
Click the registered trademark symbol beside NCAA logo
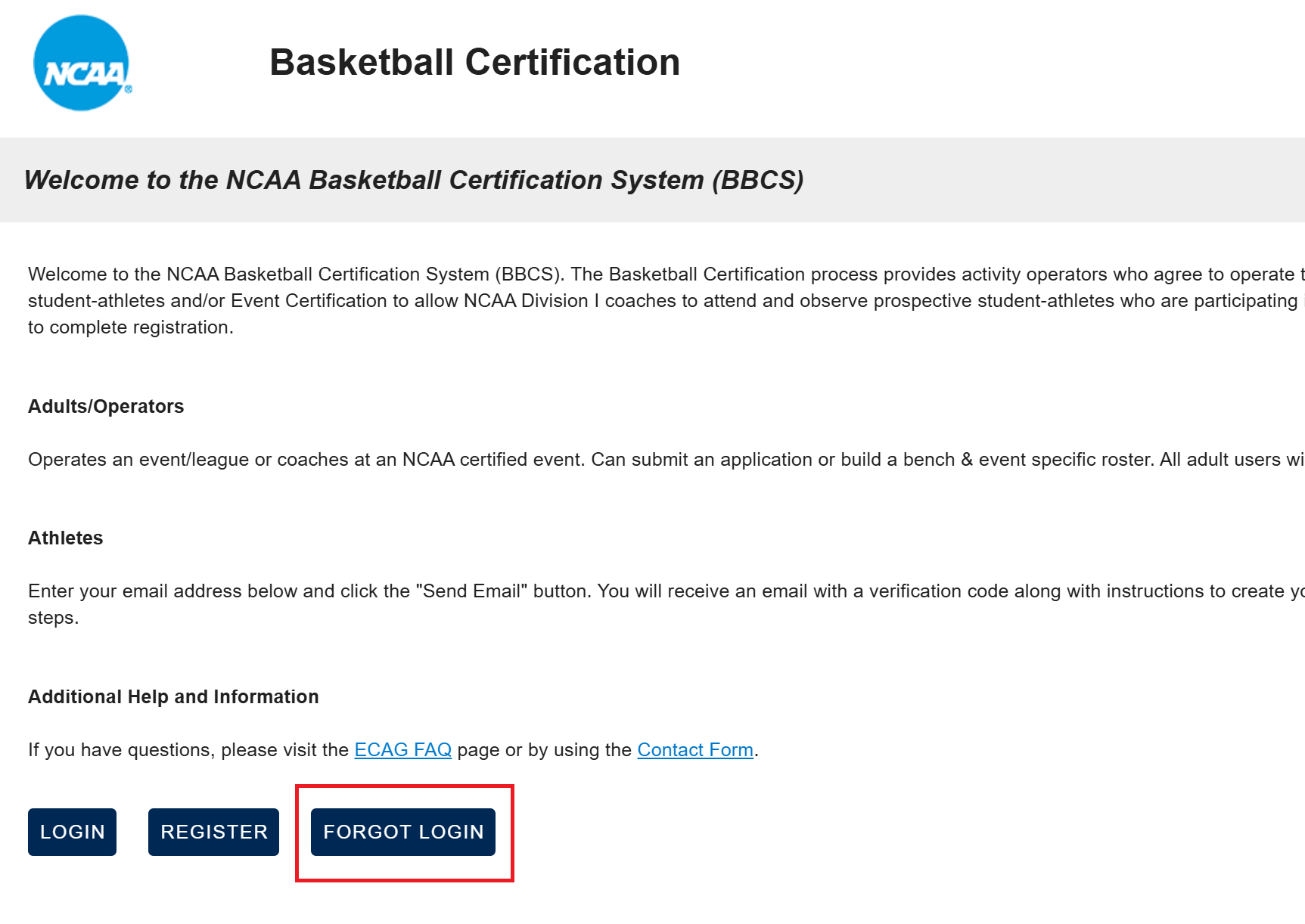click(129, 89)
